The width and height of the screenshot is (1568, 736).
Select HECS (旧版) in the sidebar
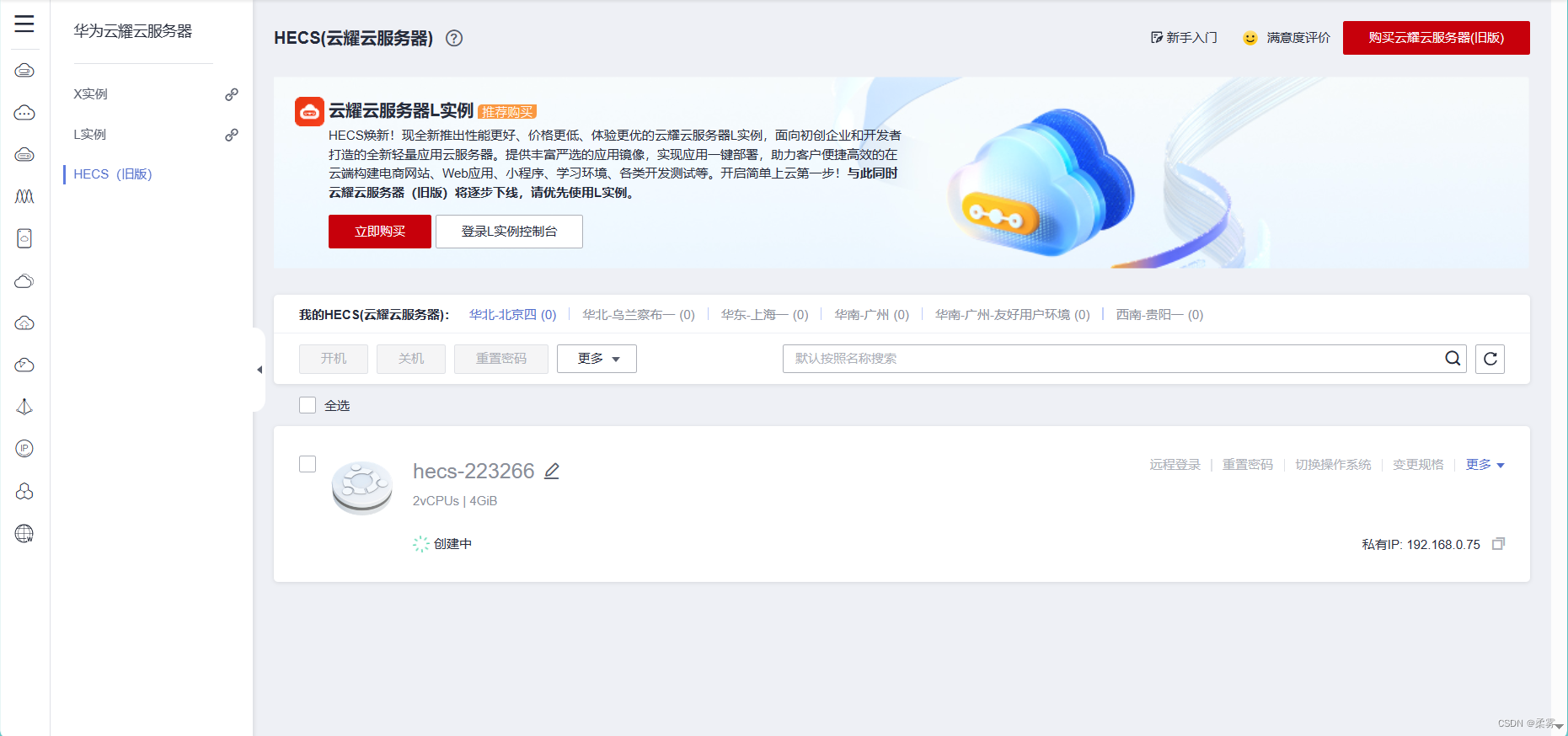click(113, 174)
